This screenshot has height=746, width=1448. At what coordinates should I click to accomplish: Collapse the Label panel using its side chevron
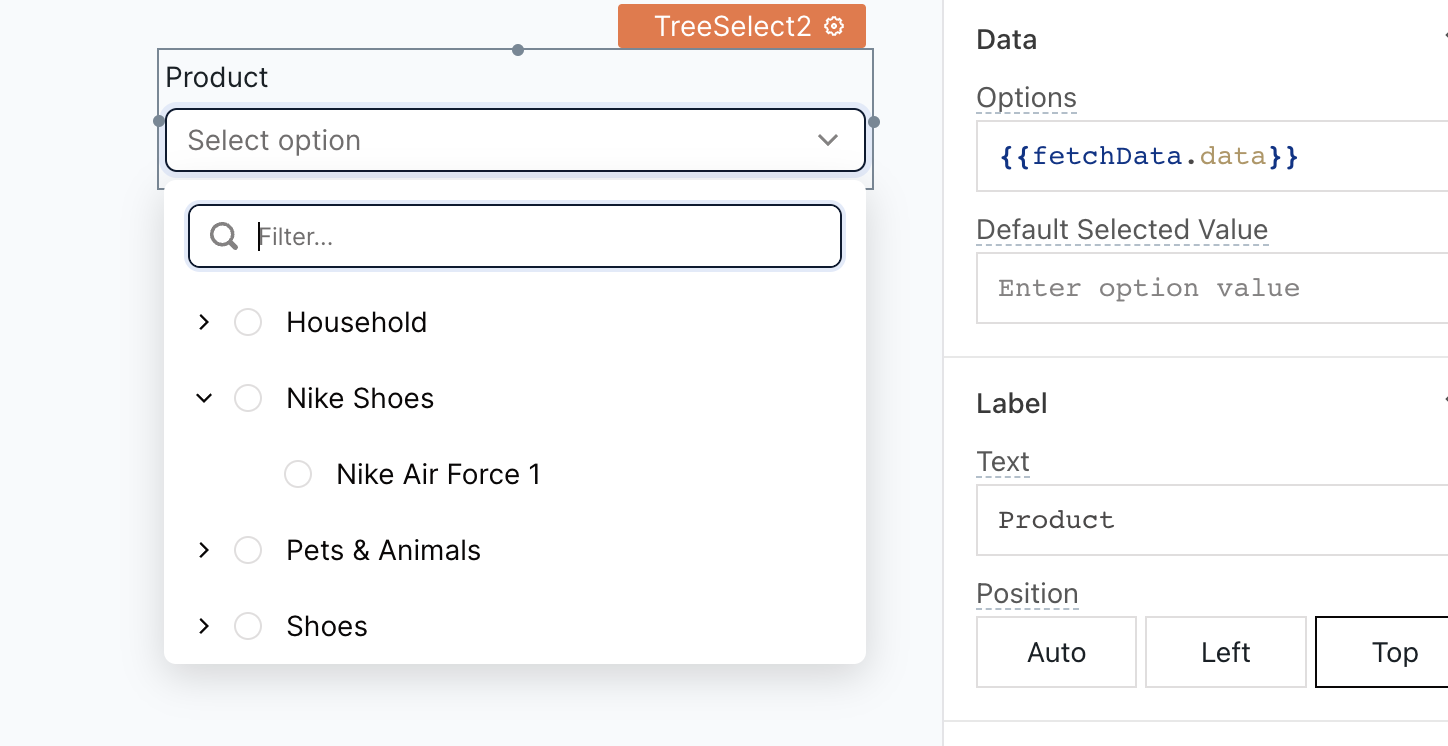[x=1444, y=398]
